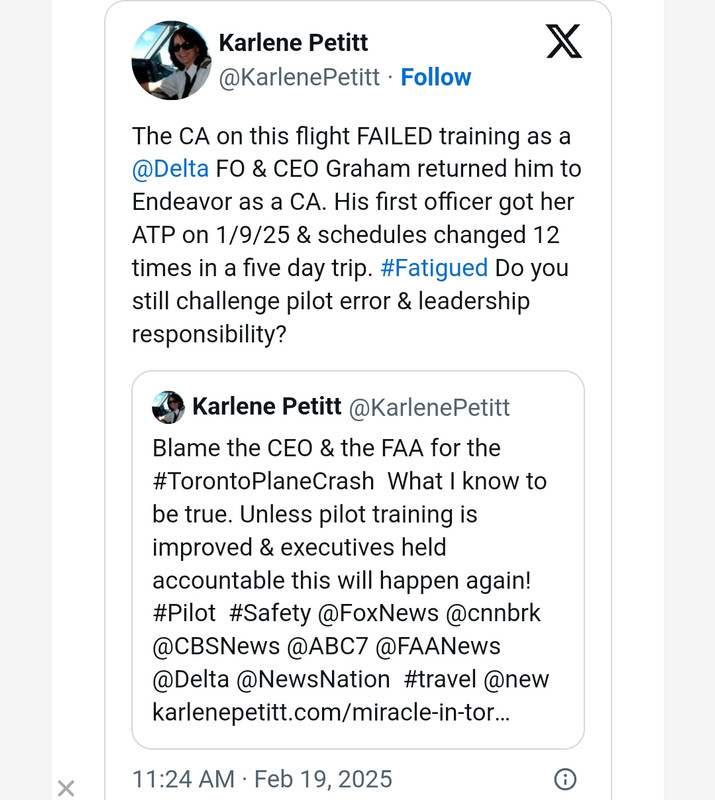The height and width of the screenshot is (800, 715).
Task: Open the 11:24 AM · Feb 19, 2025 timestamp
Action: click(x=262, y=779)
